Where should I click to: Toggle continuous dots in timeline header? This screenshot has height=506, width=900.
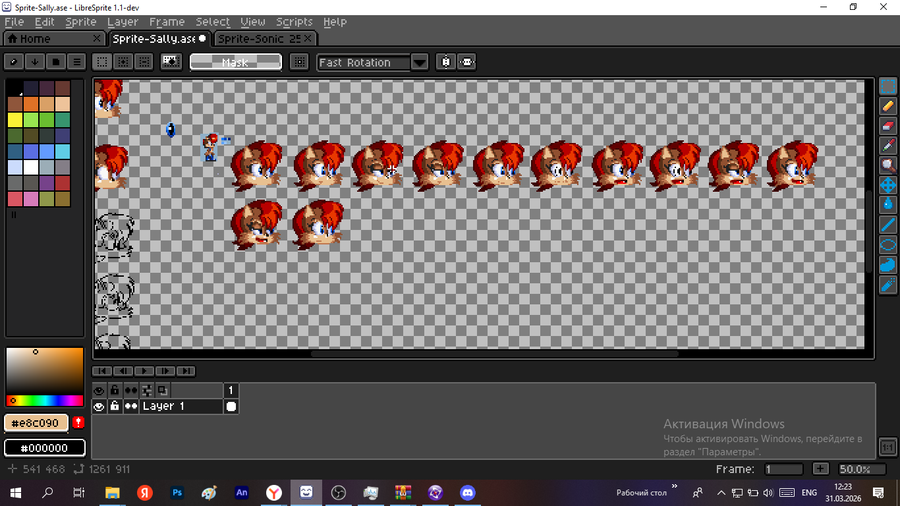coord(131,391)
